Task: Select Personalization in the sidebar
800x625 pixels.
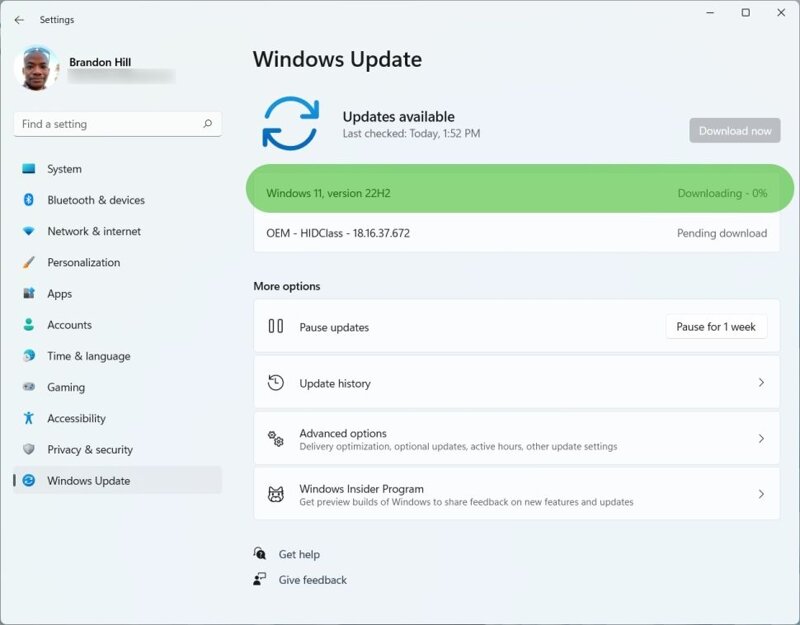Action: pyautogui.click(x=118, y=262)
